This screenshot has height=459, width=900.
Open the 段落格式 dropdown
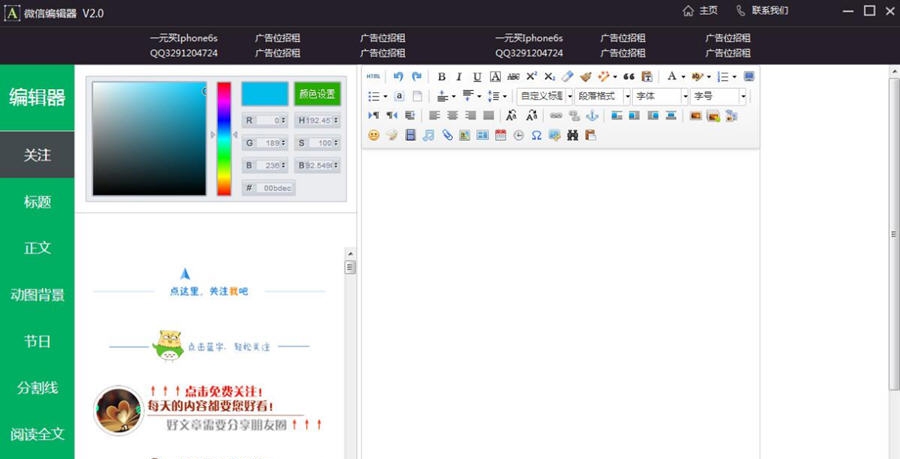(602, 96)
